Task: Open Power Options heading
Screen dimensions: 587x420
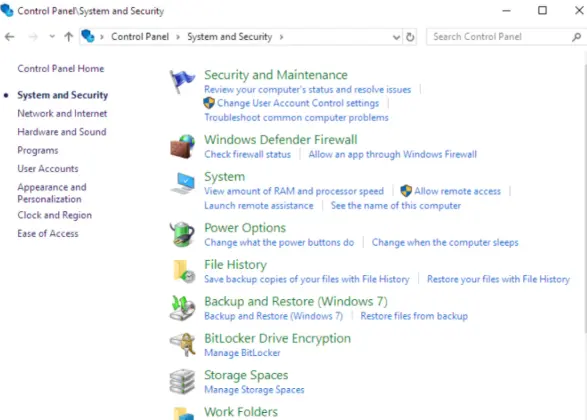Action: [245, 228]
